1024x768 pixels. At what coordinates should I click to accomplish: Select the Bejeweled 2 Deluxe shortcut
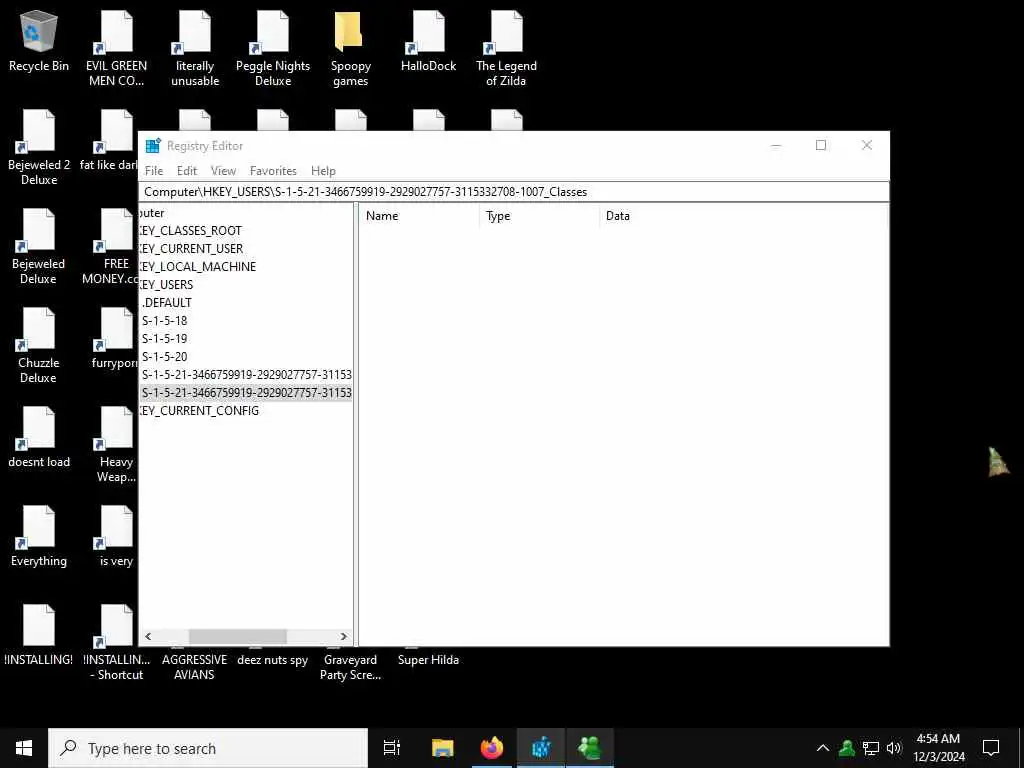click(39, 148)
